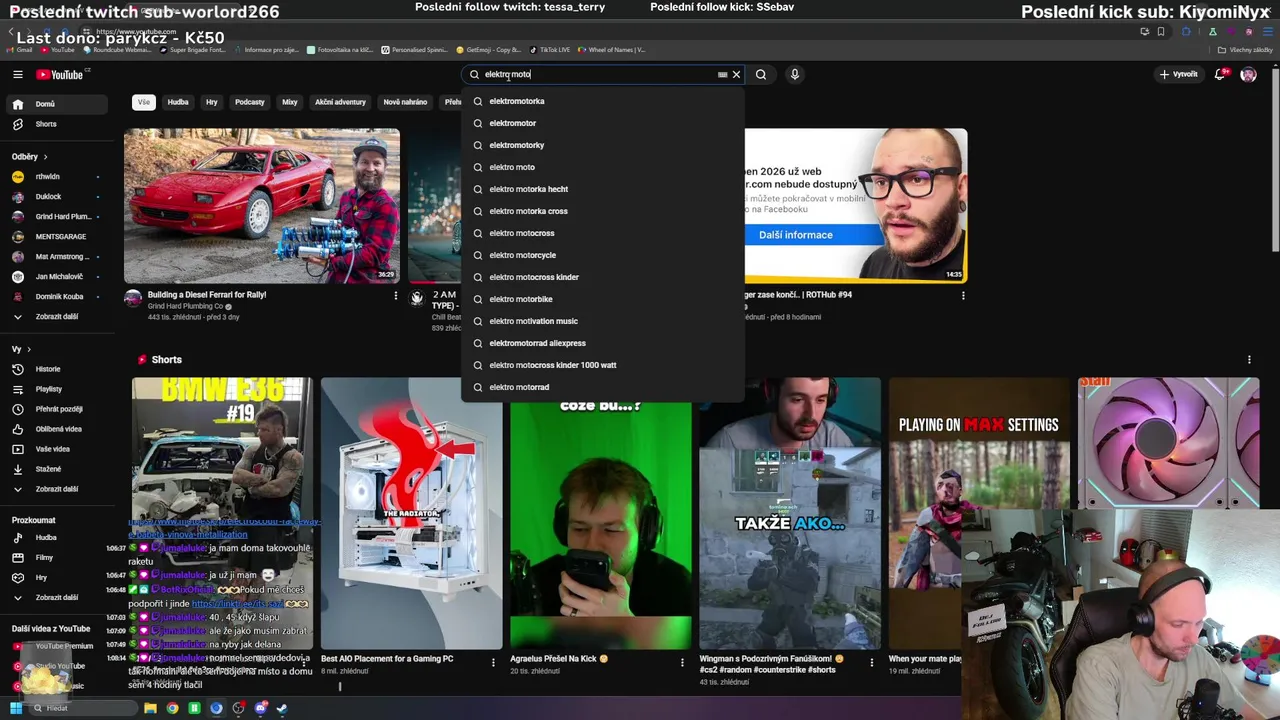Choose suggestion elektromotor
The width and height of the screenshot is (1280, 720).
pyautogui.click(x=603, y=123)
